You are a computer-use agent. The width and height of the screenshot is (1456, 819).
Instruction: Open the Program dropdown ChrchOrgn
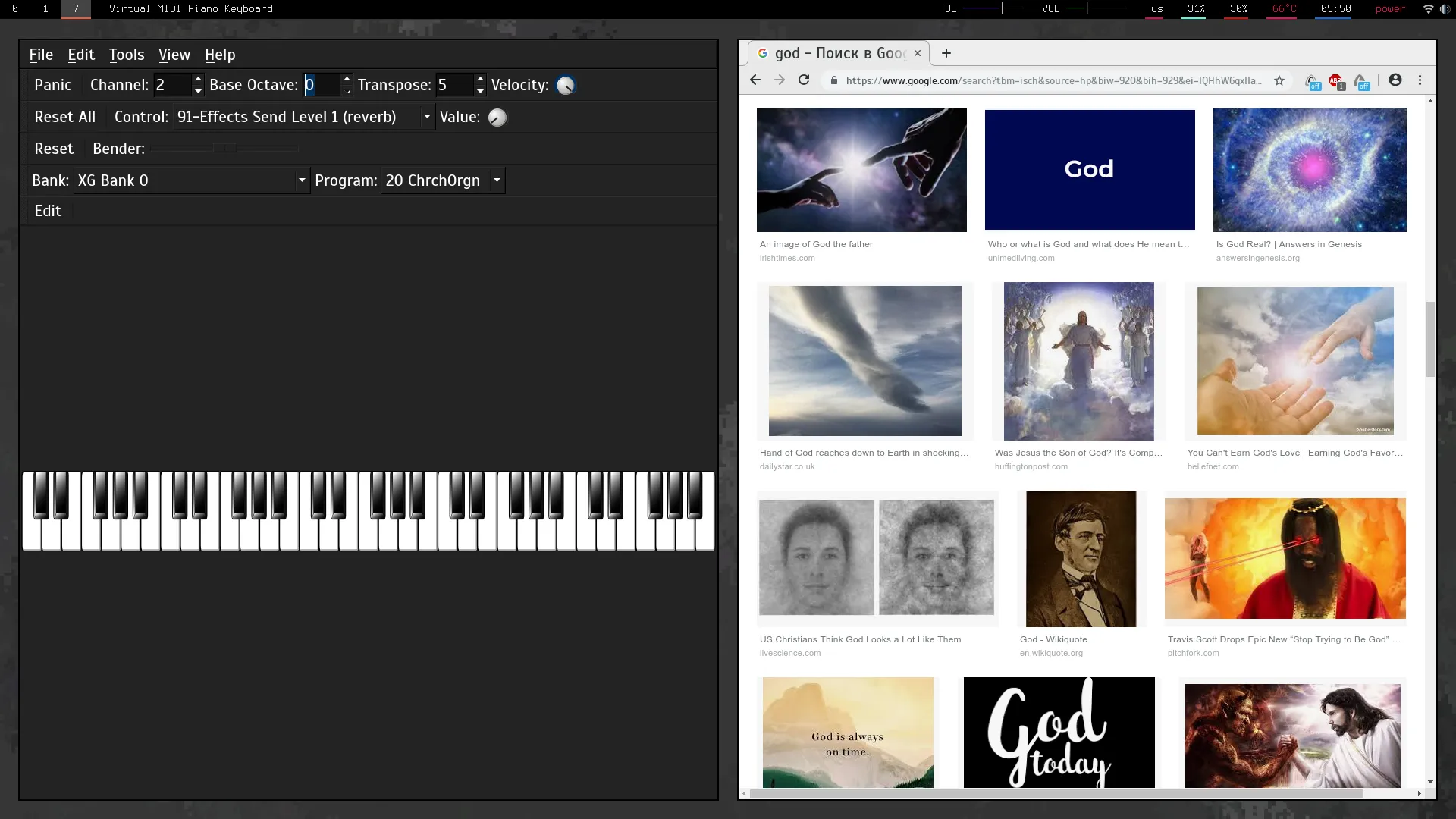pyautogui.click(x=497, y=180)
